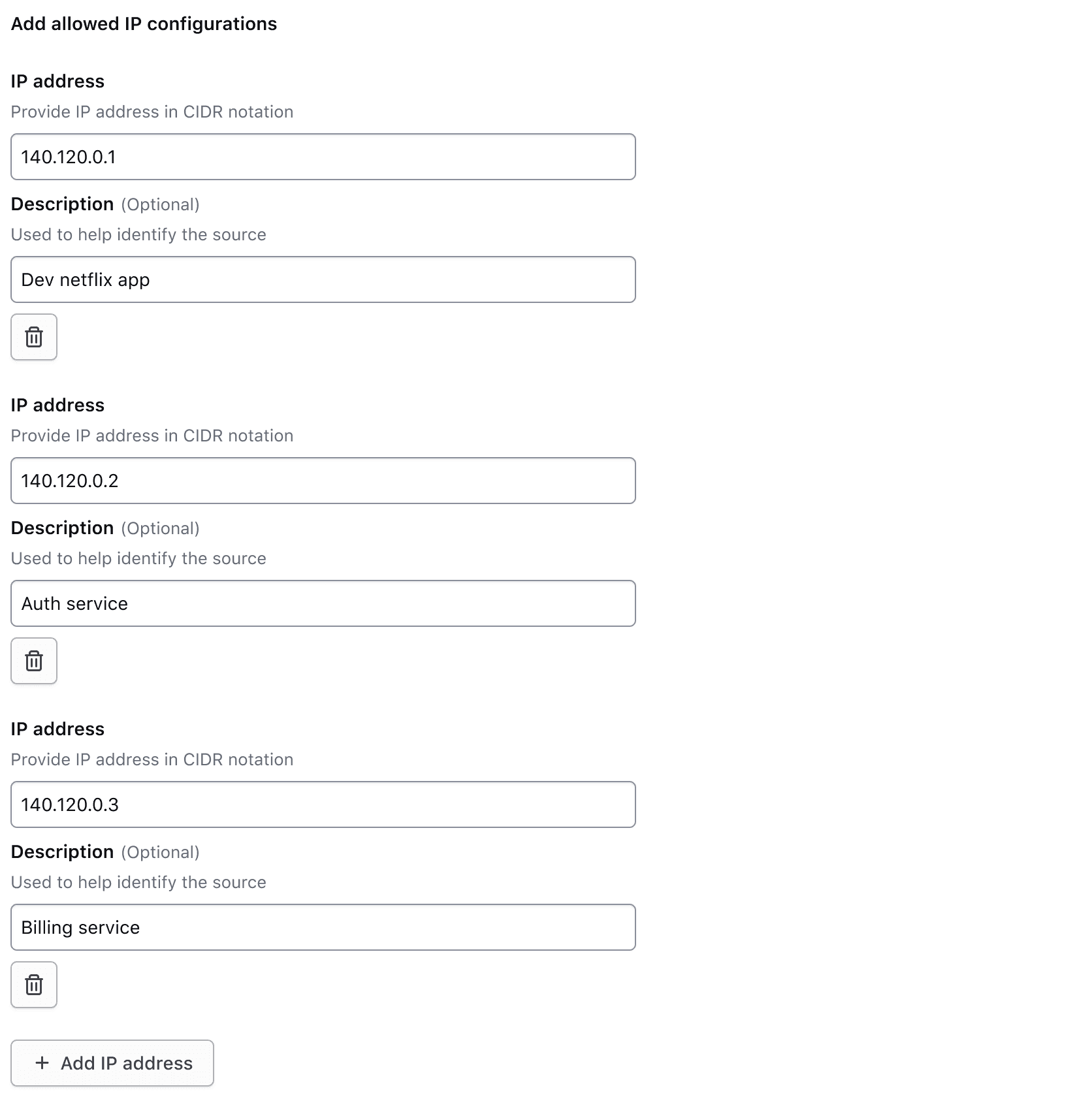
Task: Click Description label above Auth service field
Action: [x=63, y=528]
